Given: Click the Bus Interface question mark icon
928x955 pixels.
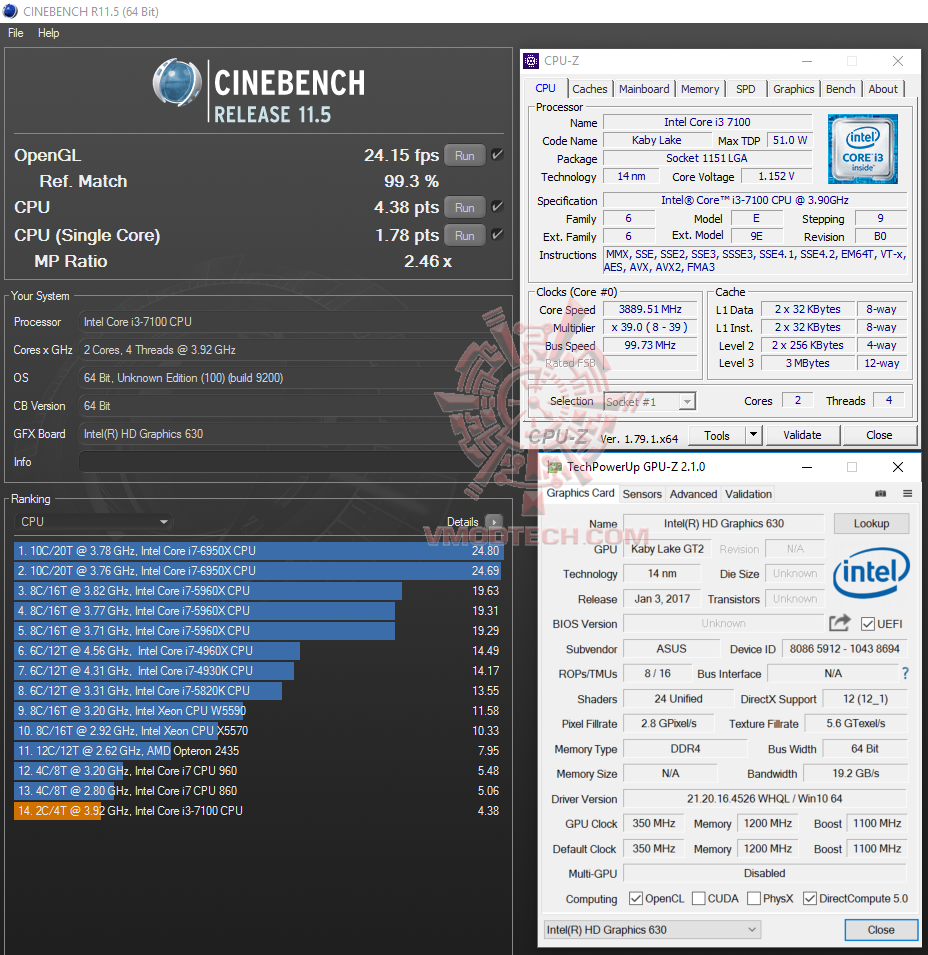Looking at the screenshot, I should [905, 673].
